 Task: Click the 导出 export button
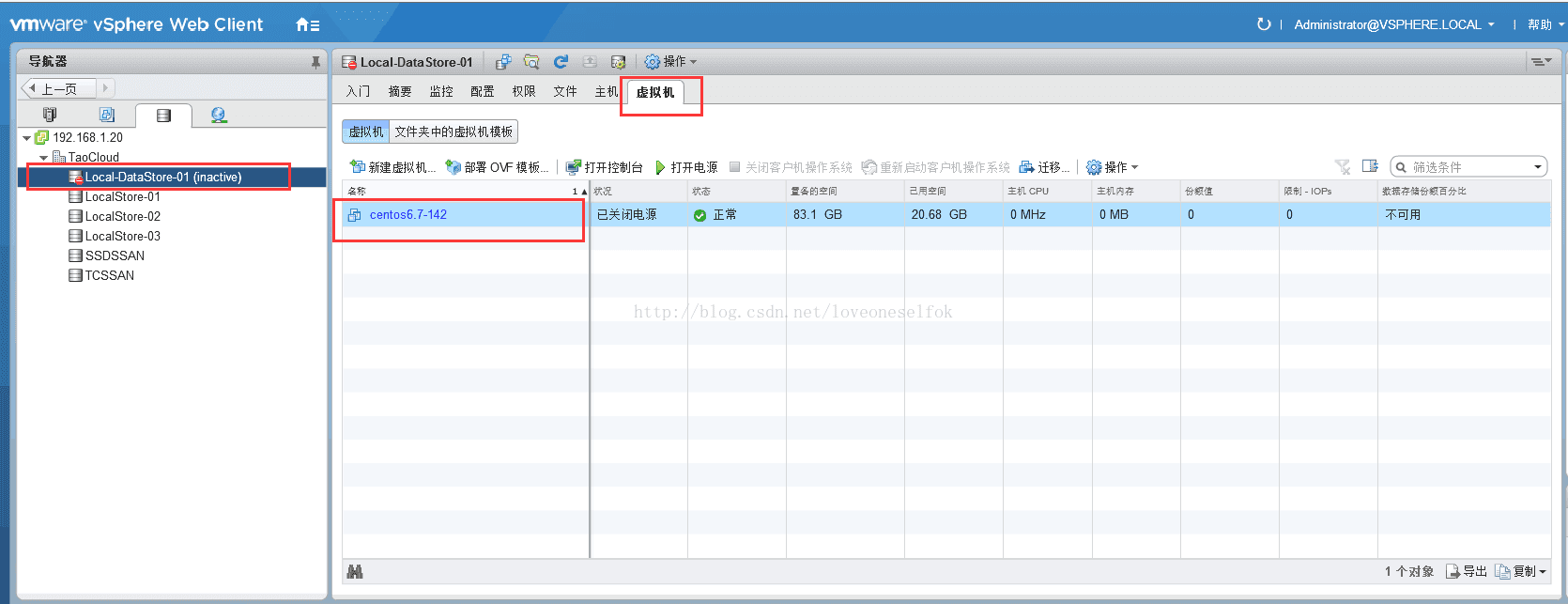point(1467,571)
